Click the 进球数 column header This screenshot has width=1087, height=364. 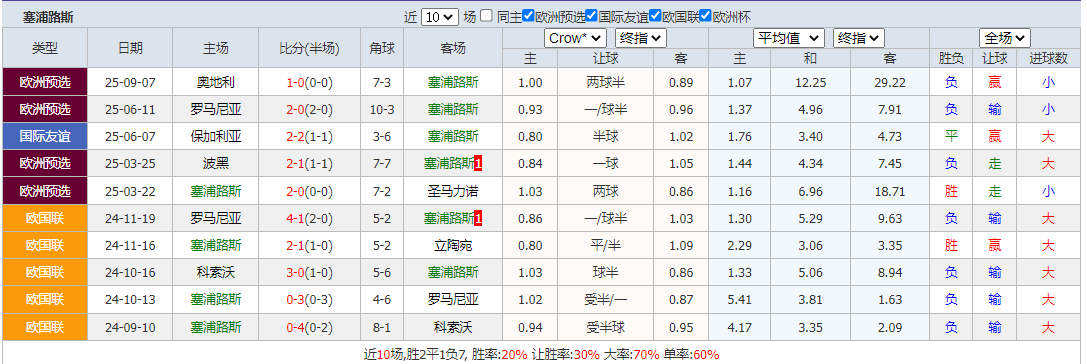point(1048,59)
